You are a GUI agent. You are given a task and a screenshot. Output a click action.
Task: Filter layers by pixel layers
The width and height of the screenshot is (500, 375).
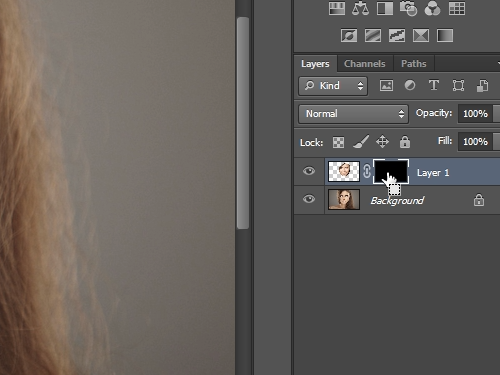[386, 86]
